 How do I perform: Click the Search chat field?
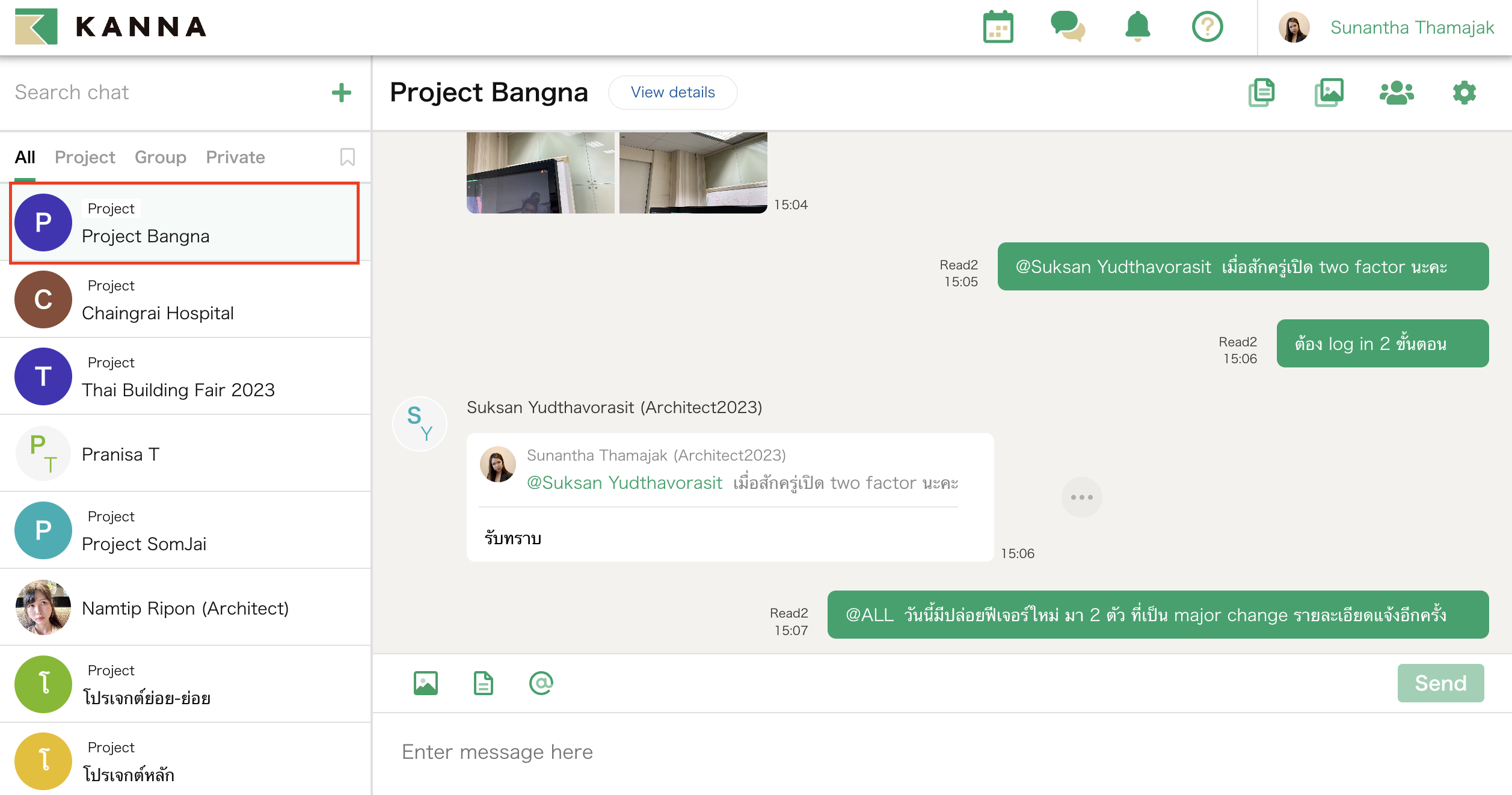tap(162, 93)
